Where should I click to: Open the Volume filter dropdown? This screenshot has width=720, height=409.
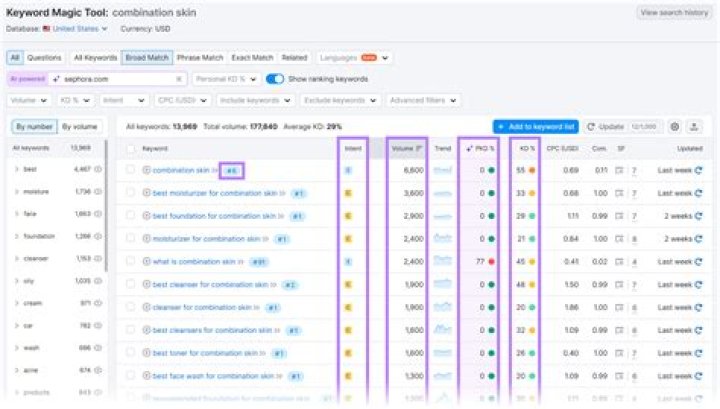coord(29,100)
